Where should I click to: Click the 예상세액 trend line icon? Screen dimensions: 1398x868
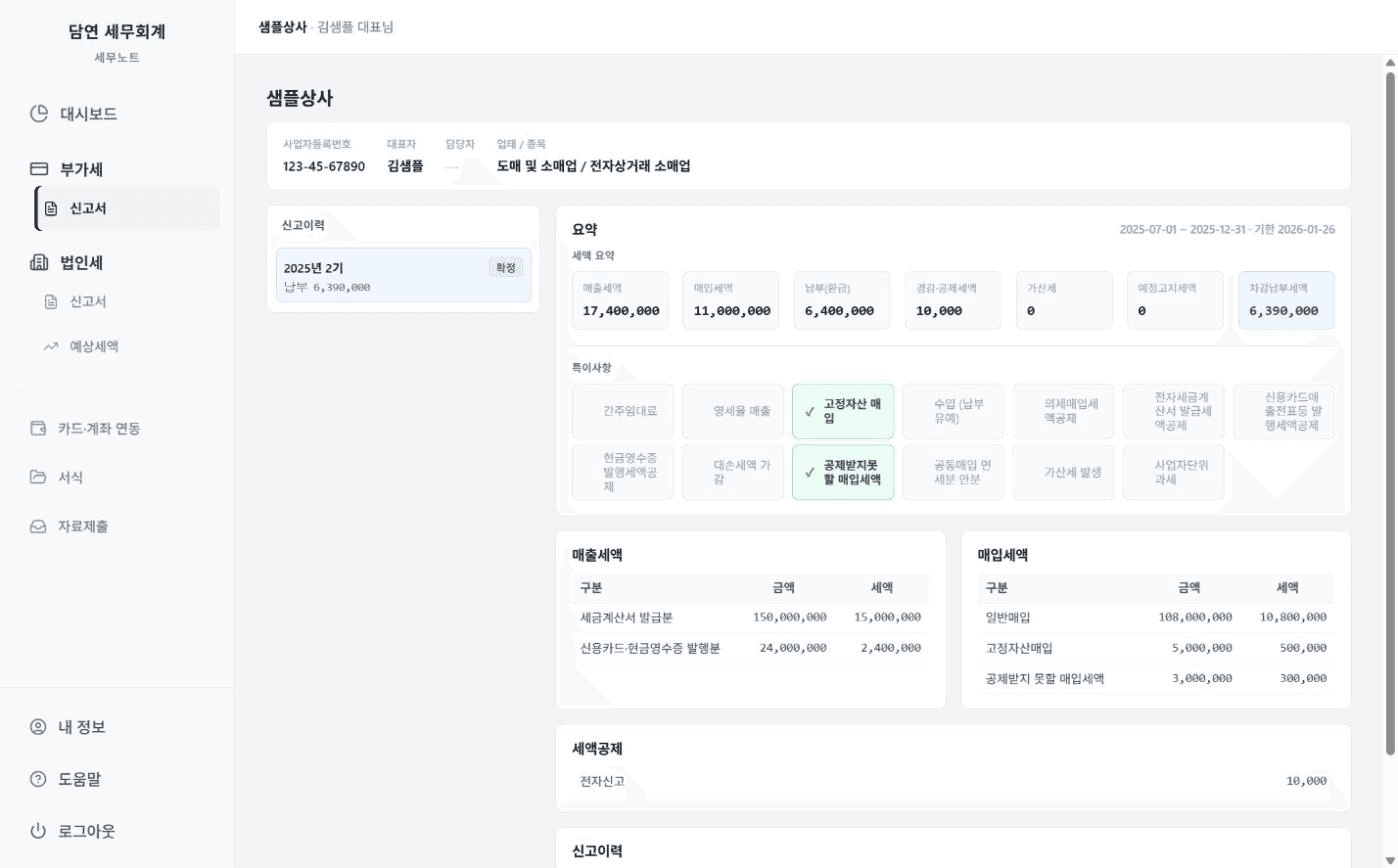point(51,347)
